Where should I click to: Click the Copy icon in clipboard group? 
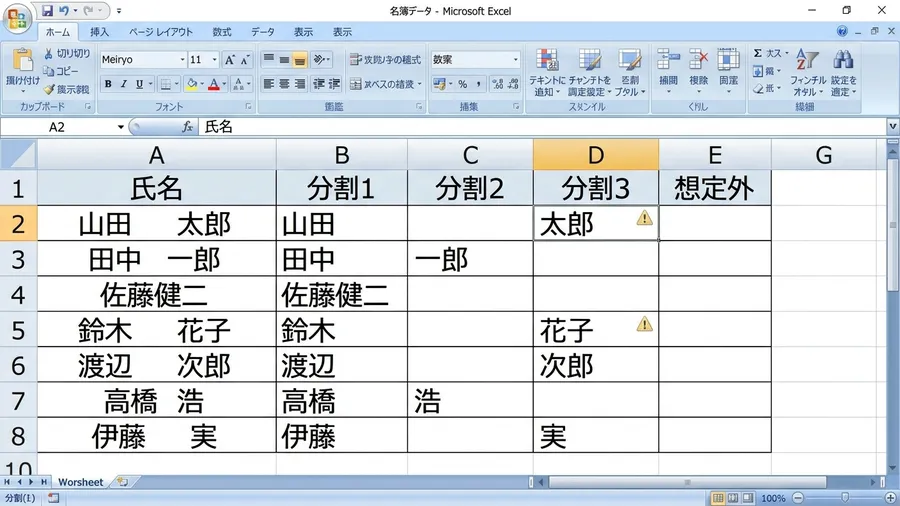(x=49, y=71)
